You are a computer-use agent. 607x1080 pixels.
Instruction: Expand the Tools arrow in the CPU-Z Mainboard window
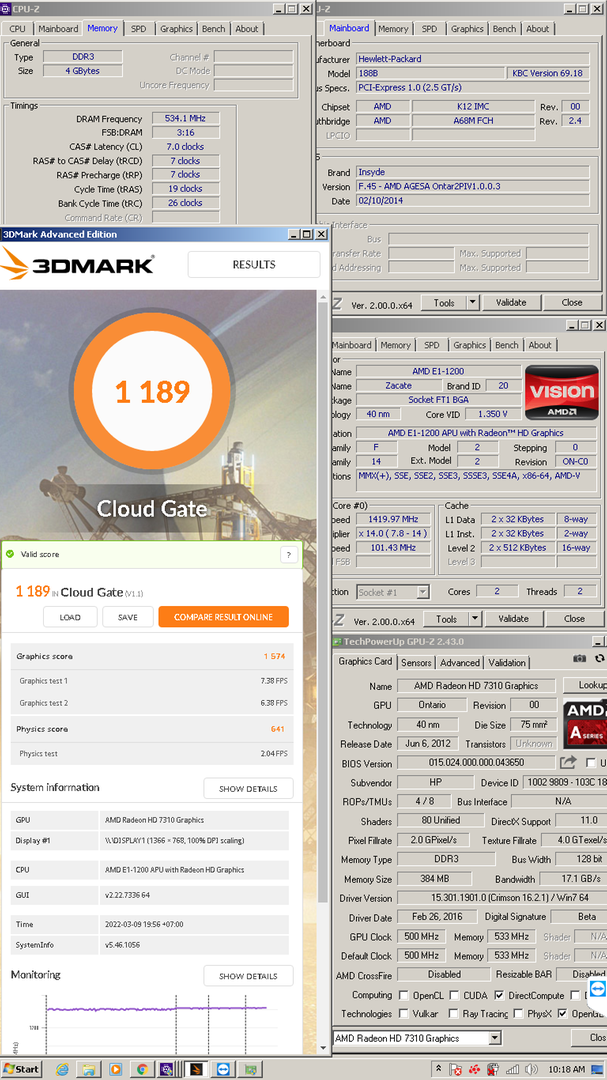[472, 302]
